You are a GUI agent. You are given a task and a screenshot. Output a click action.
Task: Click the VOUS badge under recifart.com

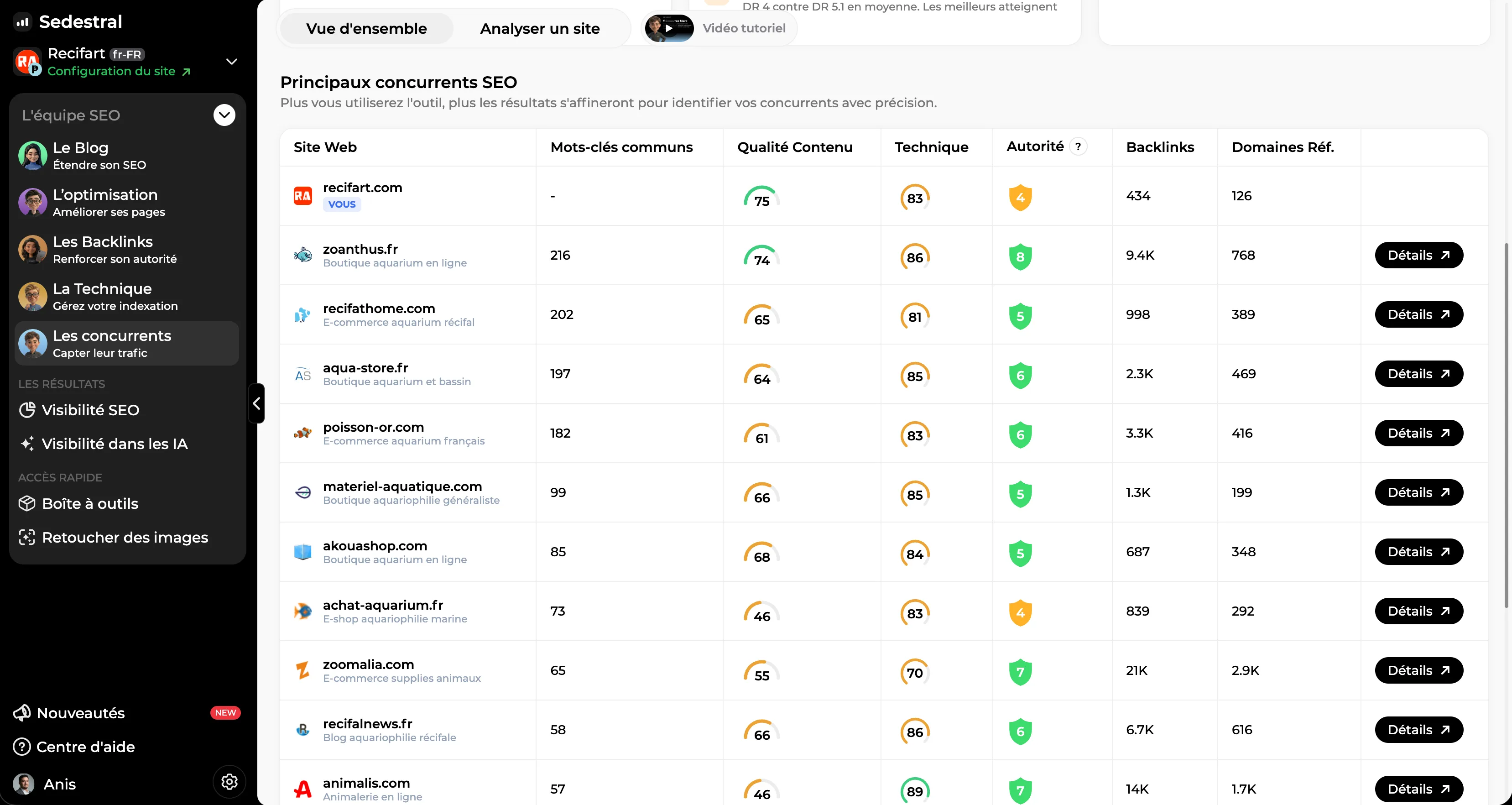(342, 204)
